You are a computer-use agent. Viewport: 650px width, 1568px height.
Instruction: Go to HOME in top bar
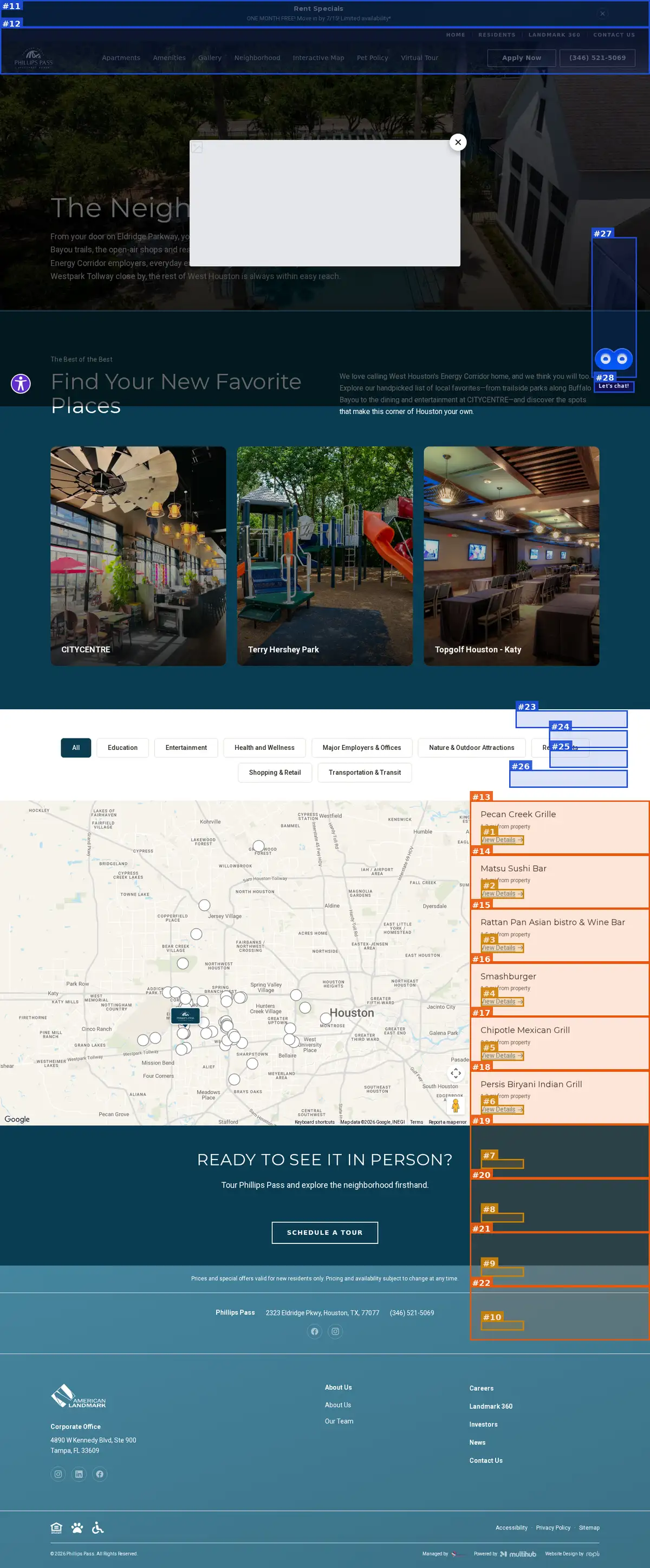coord(455,35)
